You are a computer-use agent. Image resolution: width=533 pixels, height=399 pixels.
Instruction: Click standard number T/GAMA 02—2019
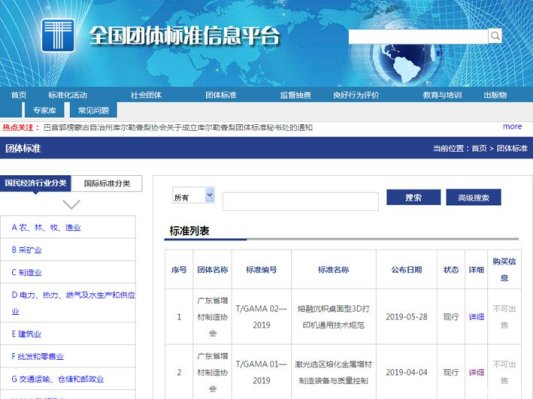click(261, 317)
